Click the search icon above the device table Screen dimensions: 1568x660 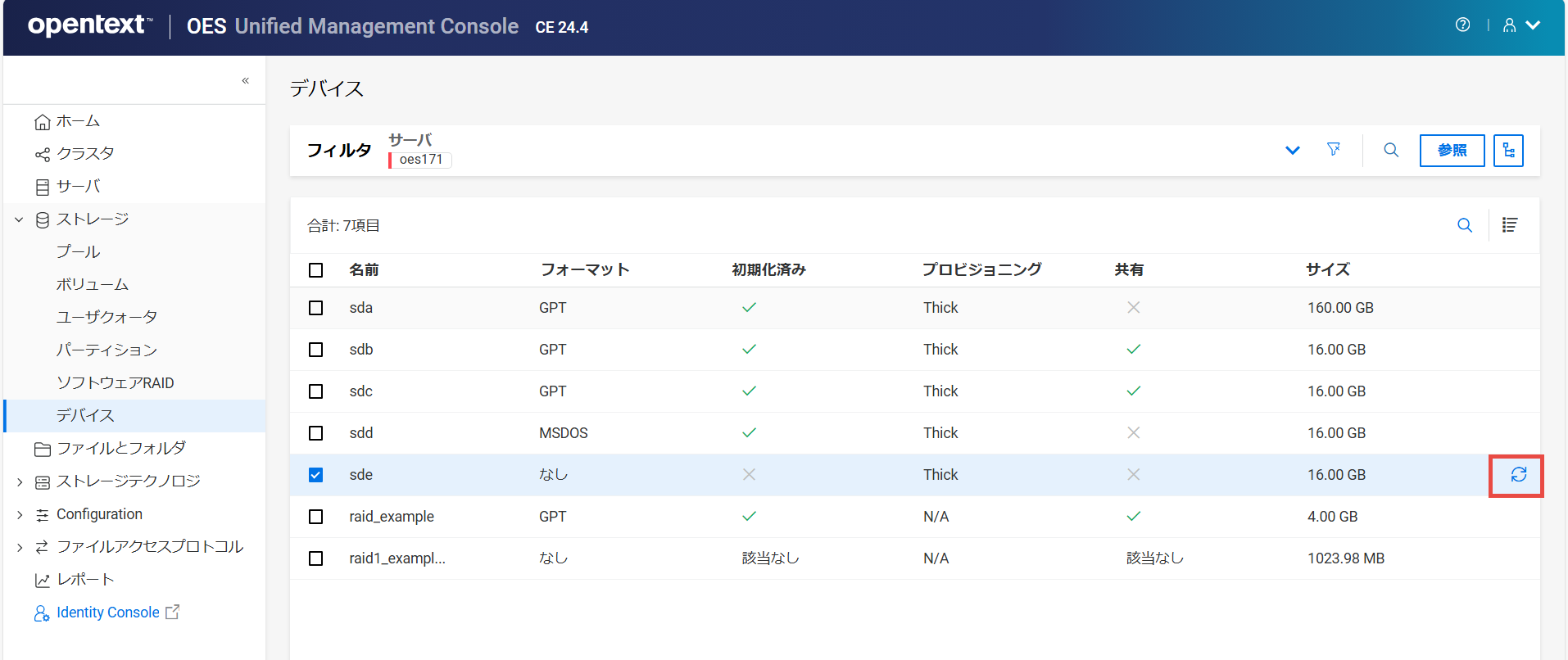coord(1465,225)
